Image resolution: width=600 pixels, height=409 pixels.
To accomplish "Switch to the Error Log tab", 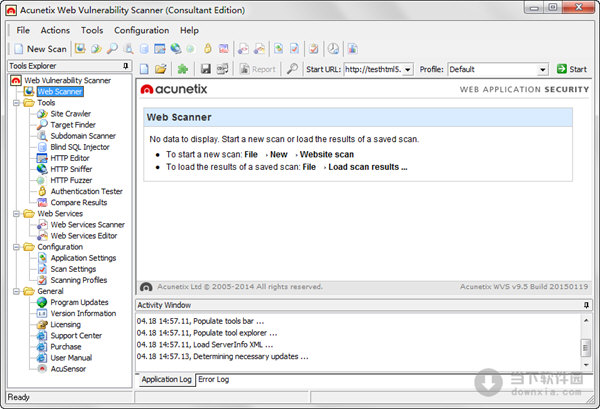I will pyautogui.click(x=214, y=380).
